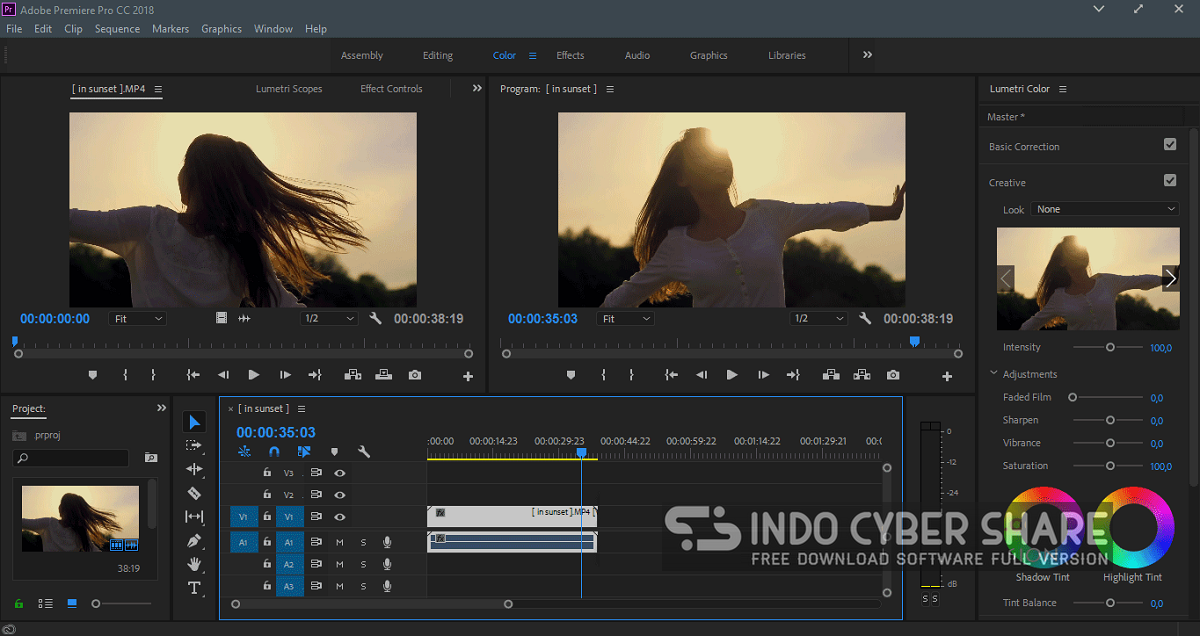The image size is (1200, 636).
Task: Toggle project read-only green lock
Action: pos(18,604)
